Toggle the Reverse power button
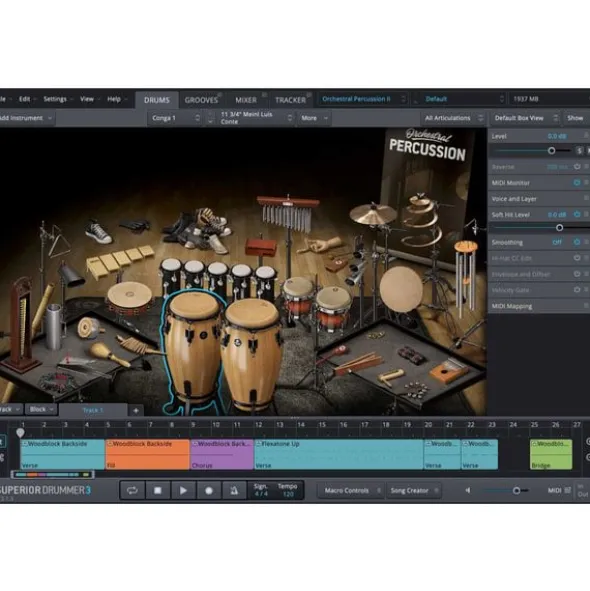This screenshot has height=591, width=590. (577, 167)
